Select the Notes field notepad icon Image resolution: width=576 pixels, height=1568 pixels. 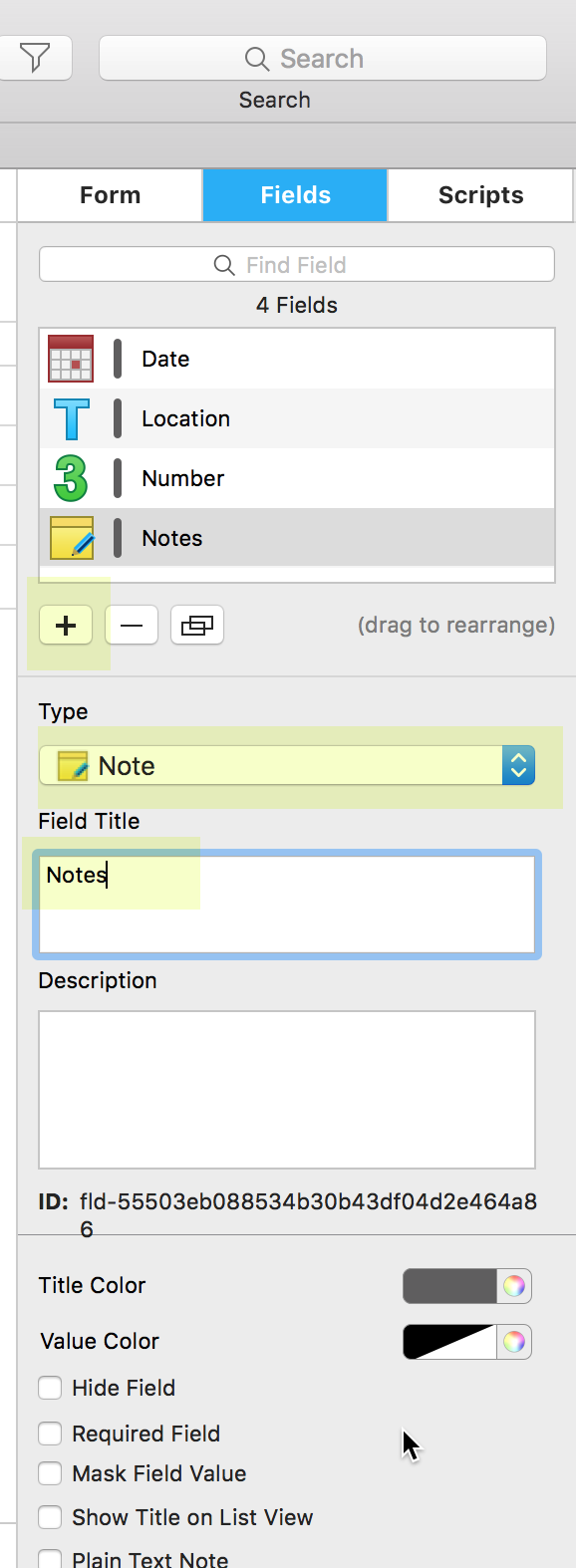[x=71, y=538]
